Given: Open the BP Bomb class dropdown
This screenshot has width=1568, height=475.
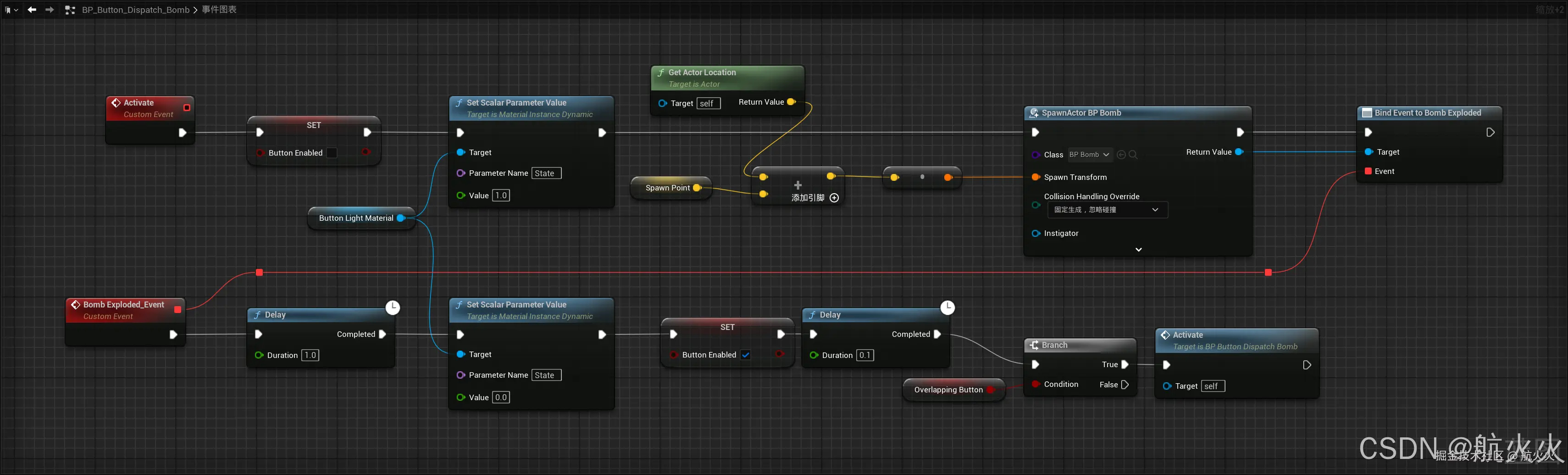Looking at the screenshot, I should click(x=1090, y=155).
